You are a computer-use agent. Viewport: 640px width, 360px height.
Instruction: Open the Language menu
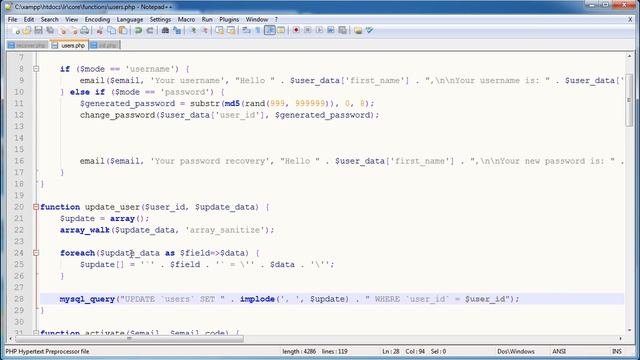(x=130, y=19)
